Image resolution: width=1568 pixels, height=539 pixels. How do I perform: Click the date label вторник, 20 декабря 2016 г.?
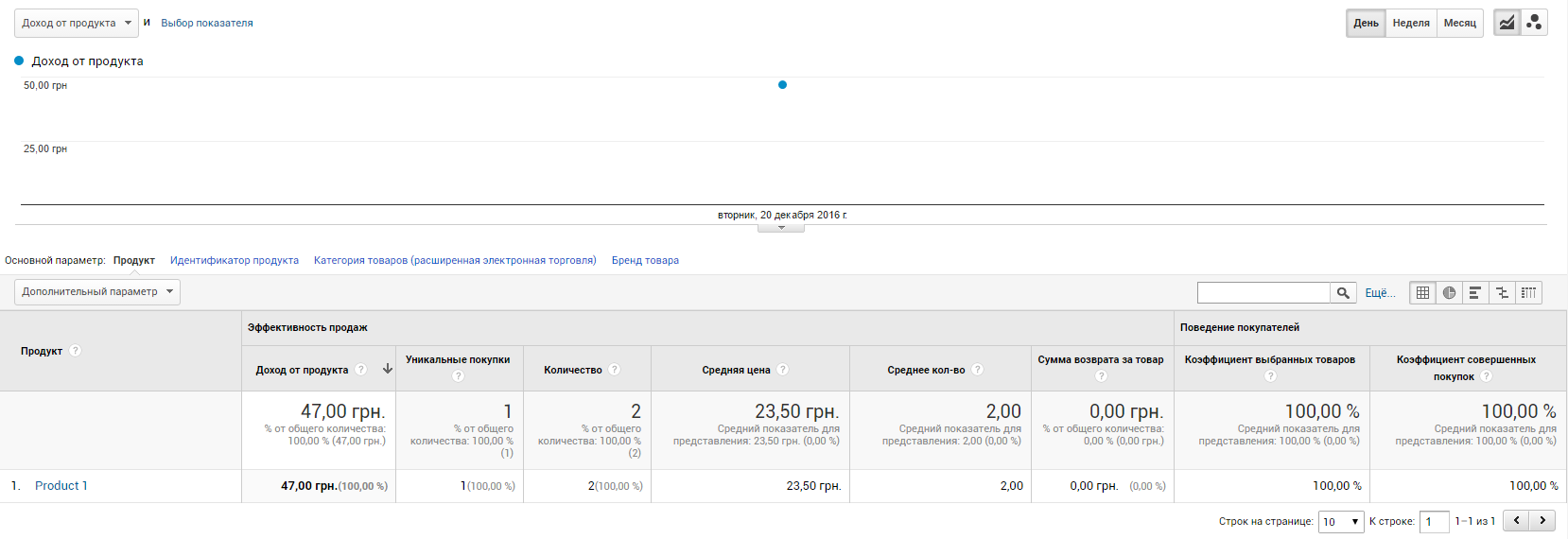click(x=782, y=215)
